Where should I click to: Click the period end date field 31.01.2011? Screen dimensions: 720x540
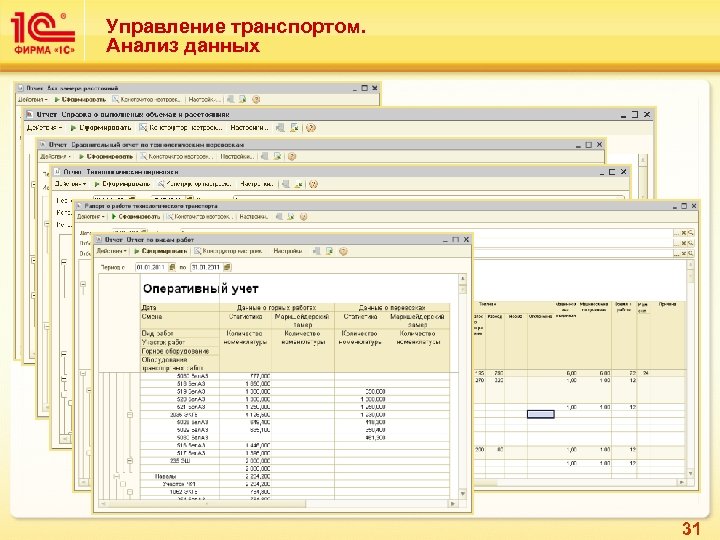tap(207, 267)
